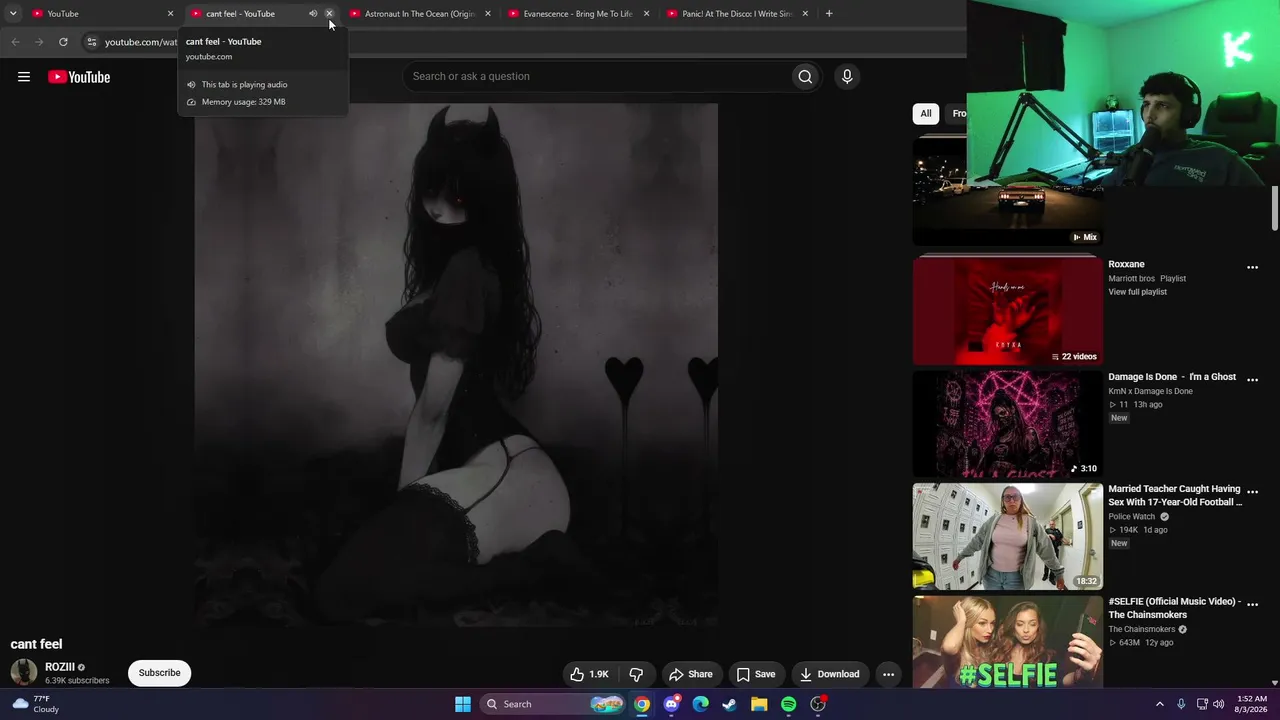Go to the YouTube home logo

[79, 77]
